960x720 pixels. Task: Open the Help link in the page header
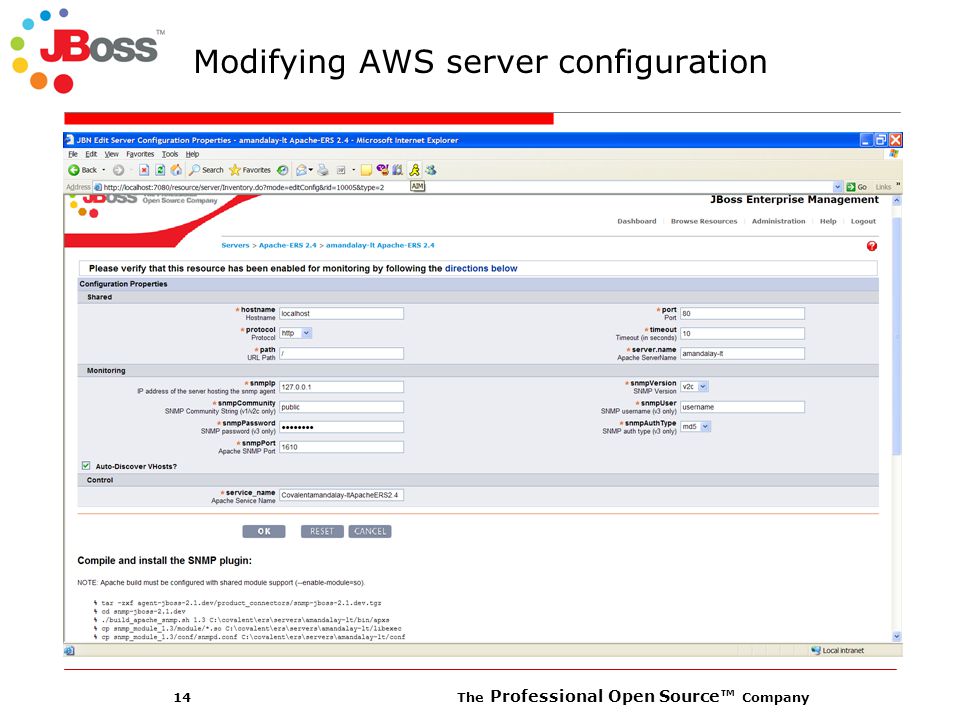coord(828,221)
